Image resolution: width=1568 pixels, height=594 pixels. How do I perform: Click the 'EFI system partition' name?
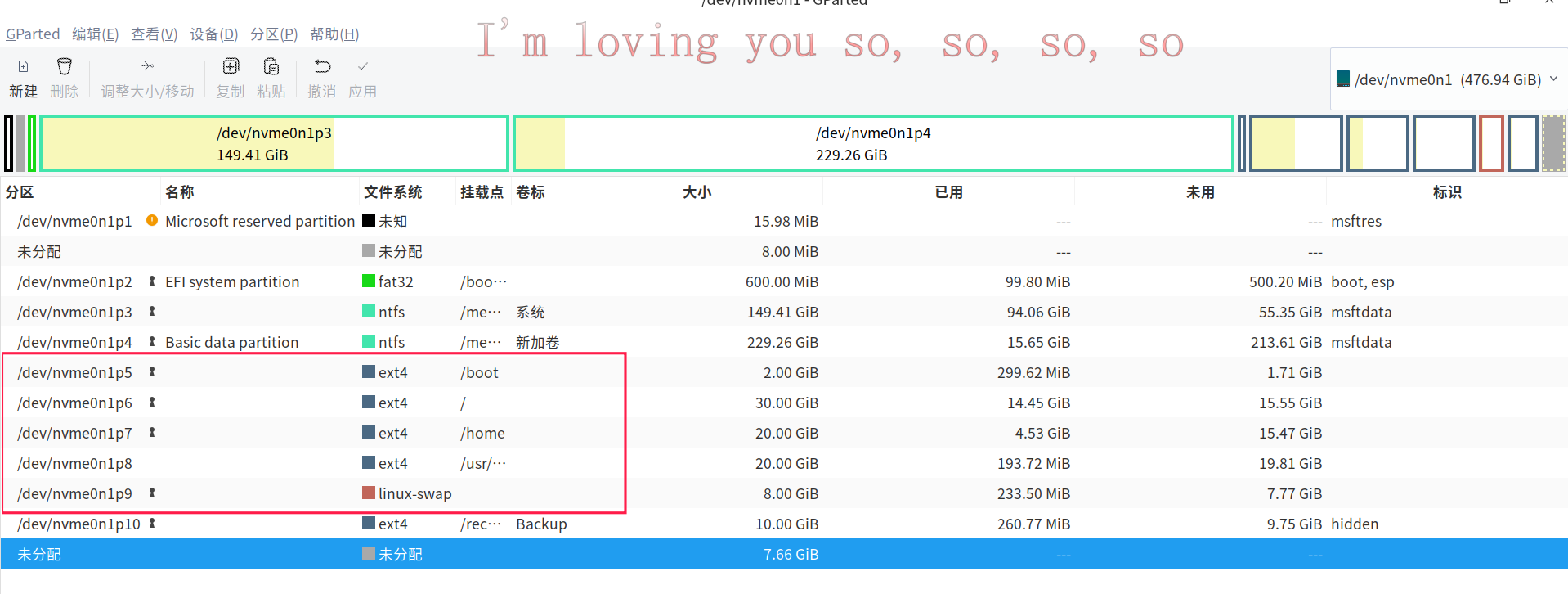pos(232,281)
